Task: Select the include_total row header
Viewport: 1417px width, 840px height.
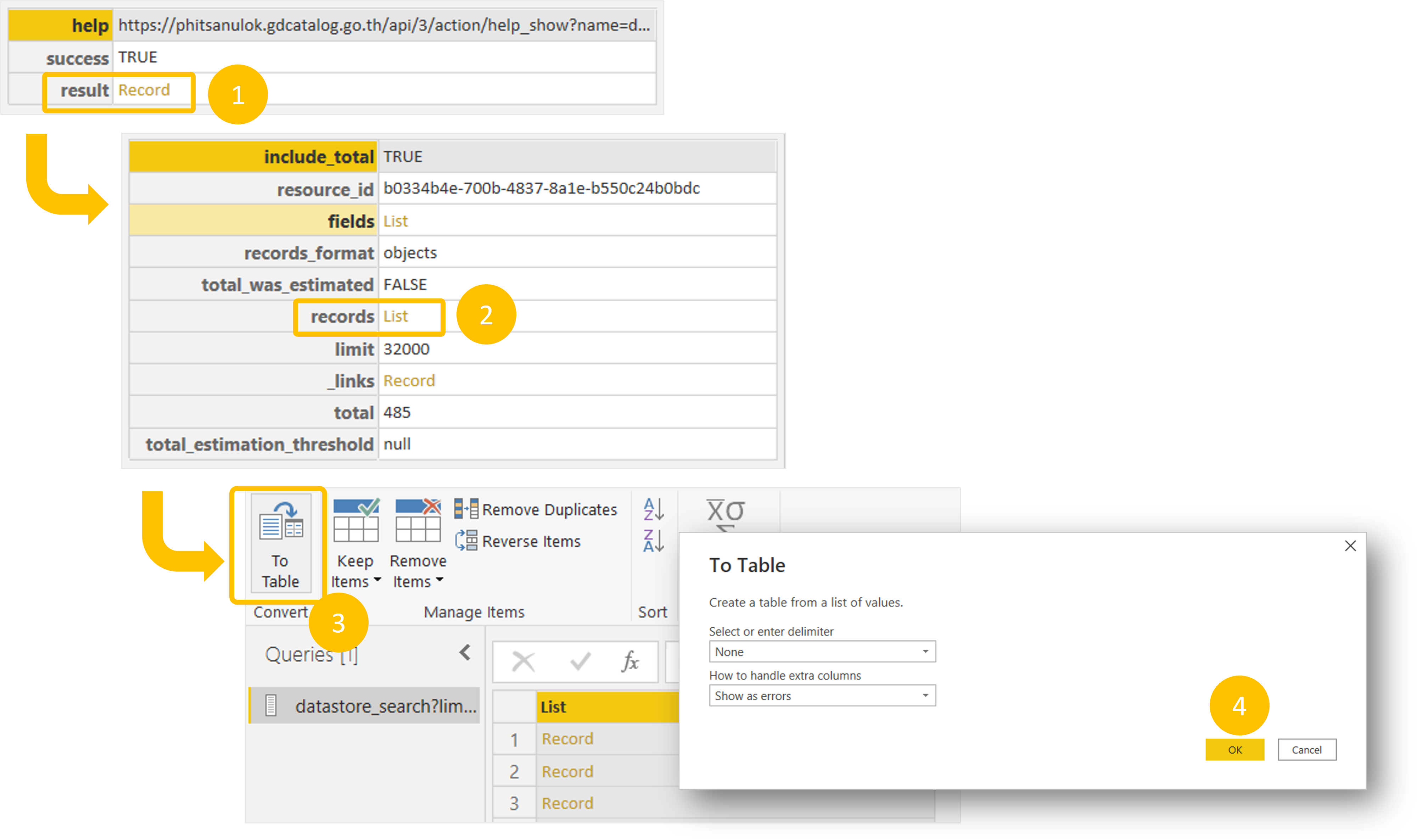Action: point(253,157)
